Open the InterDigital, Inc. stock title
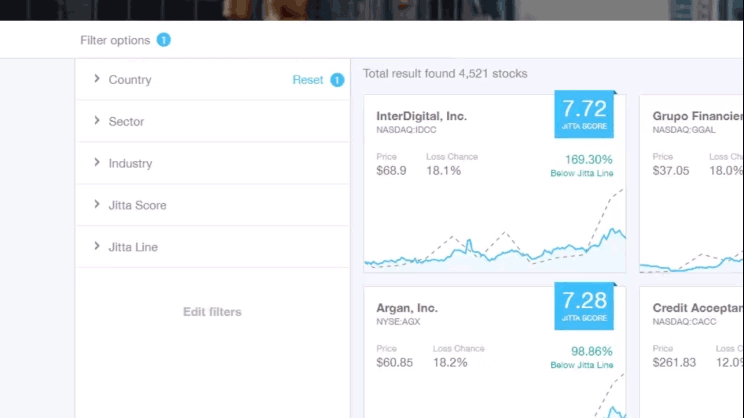 [x=421, y=116]
